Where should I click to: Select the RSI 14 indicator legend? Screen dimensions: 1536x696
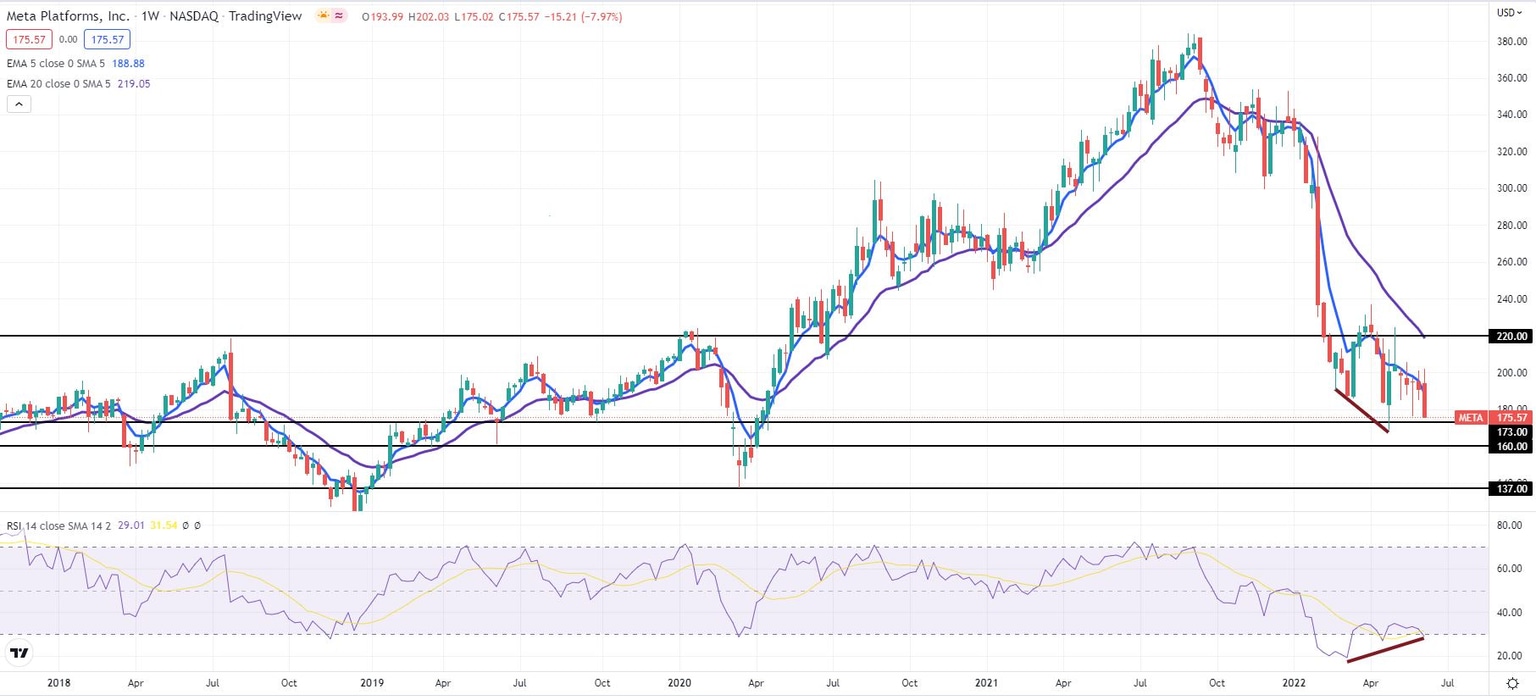[61, 525]
